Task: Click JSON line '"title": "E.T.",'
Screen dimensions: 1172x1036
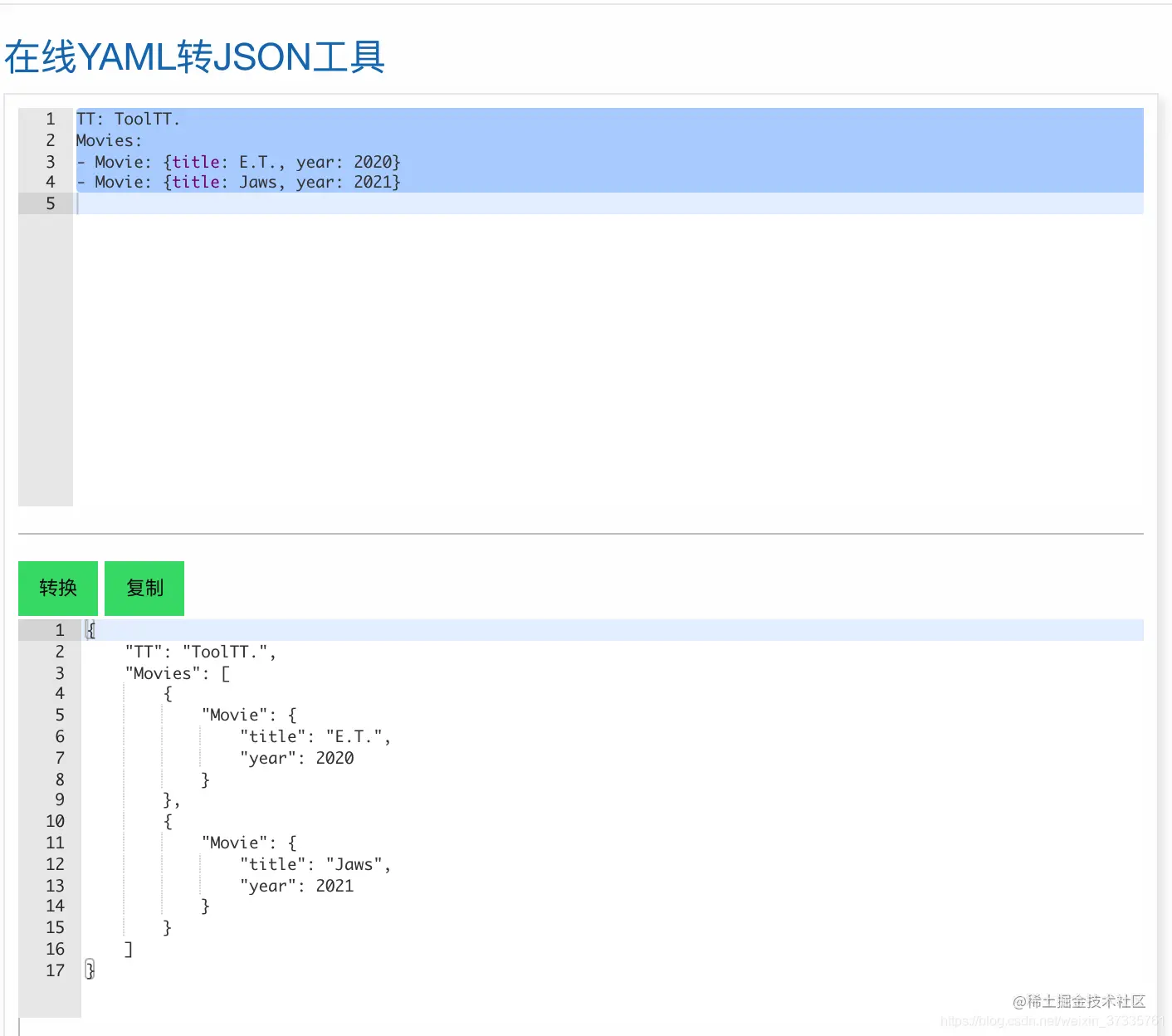Action: (x=315, y=736)
